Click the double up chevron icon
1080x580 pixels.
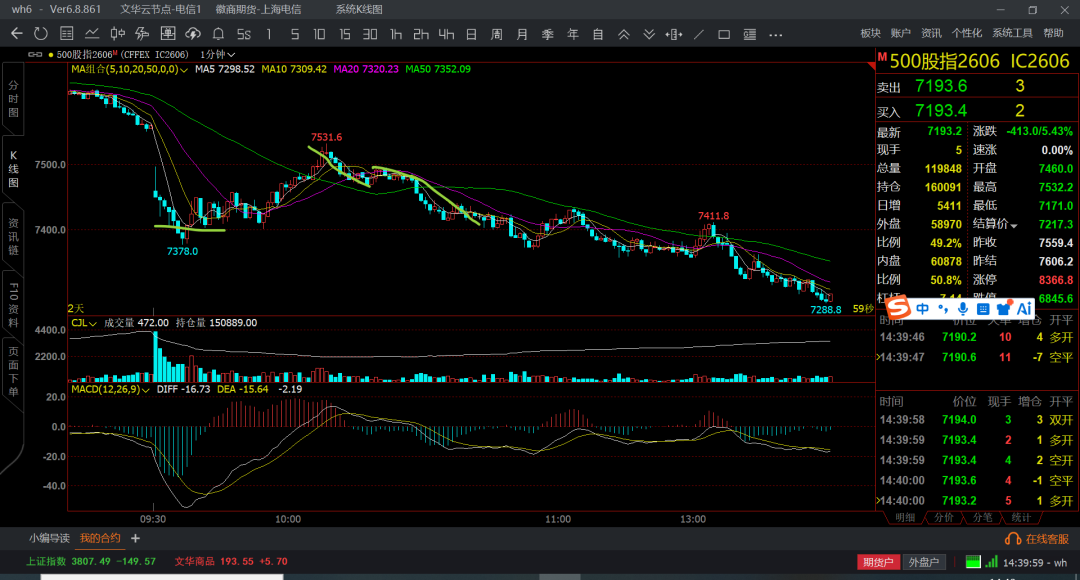click(x=623, y=34)
